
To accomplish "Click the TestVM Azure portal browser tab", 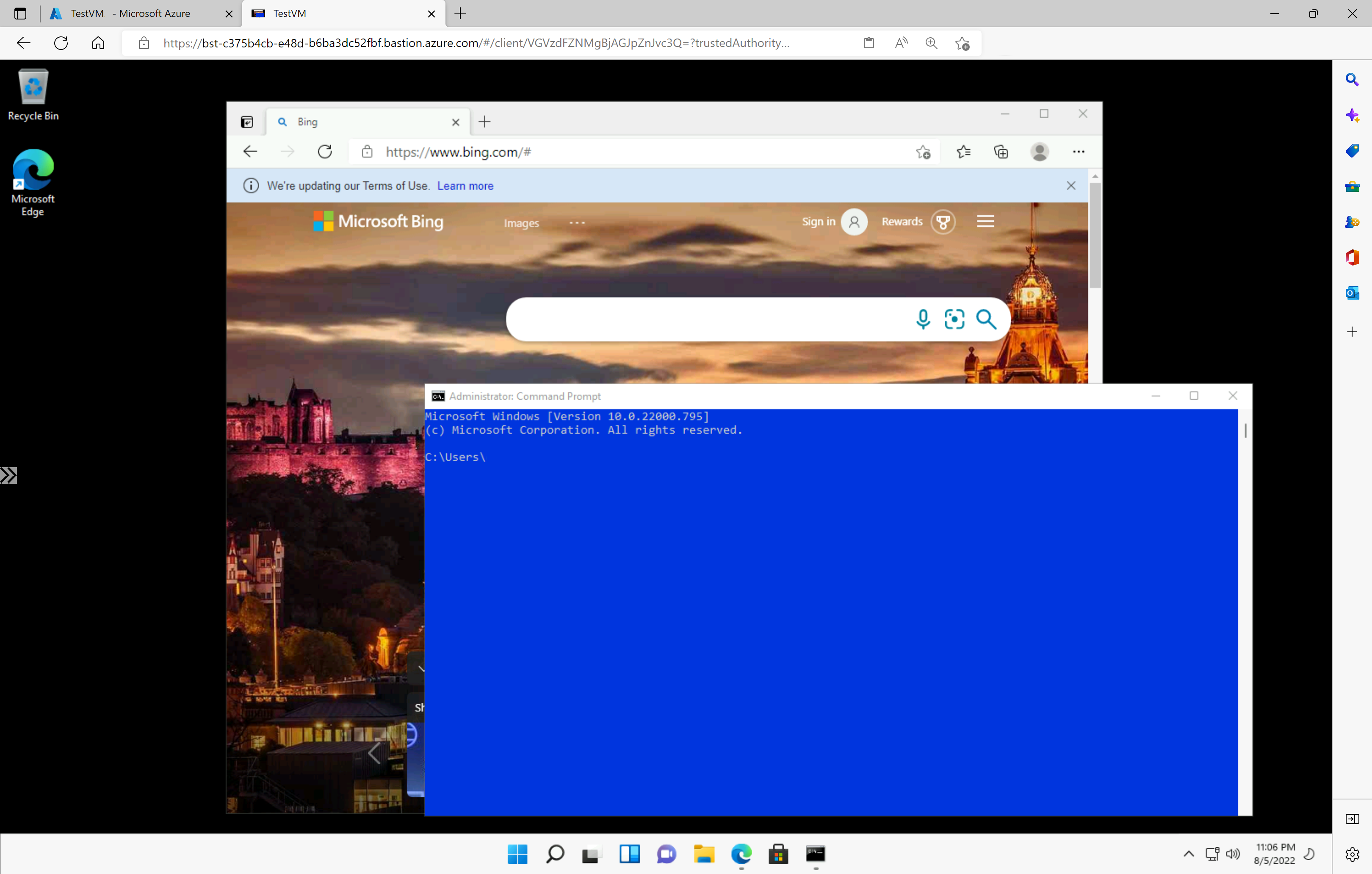I will click(131, 14).
